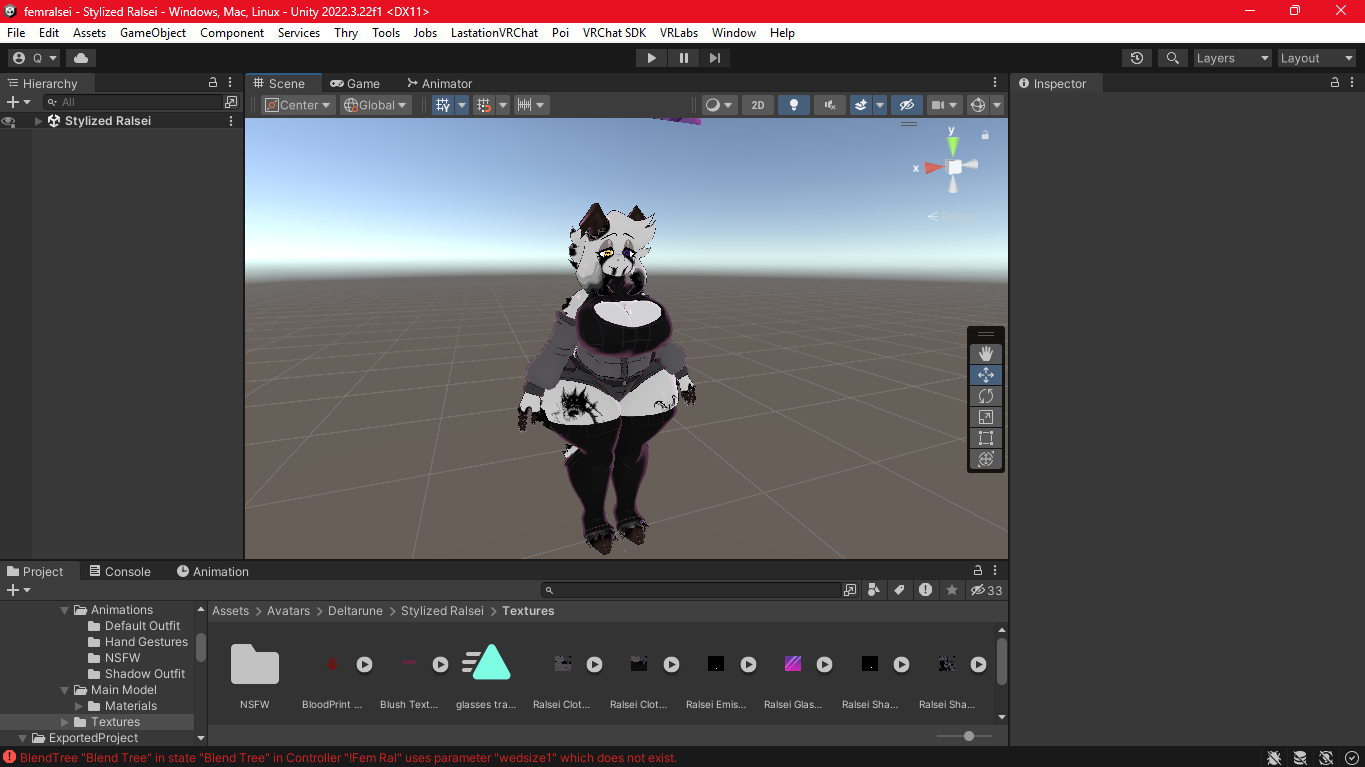Open the Scene camera settings dropdown
1365x767 pixels.
point(944,105)
